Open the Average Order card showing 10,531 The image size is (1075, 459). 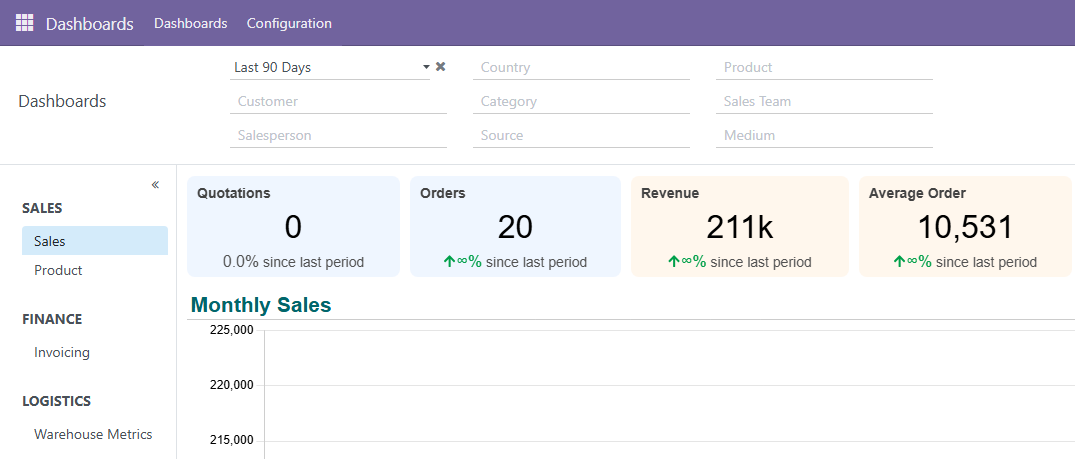pyautogui.click(x=965, y=226)
